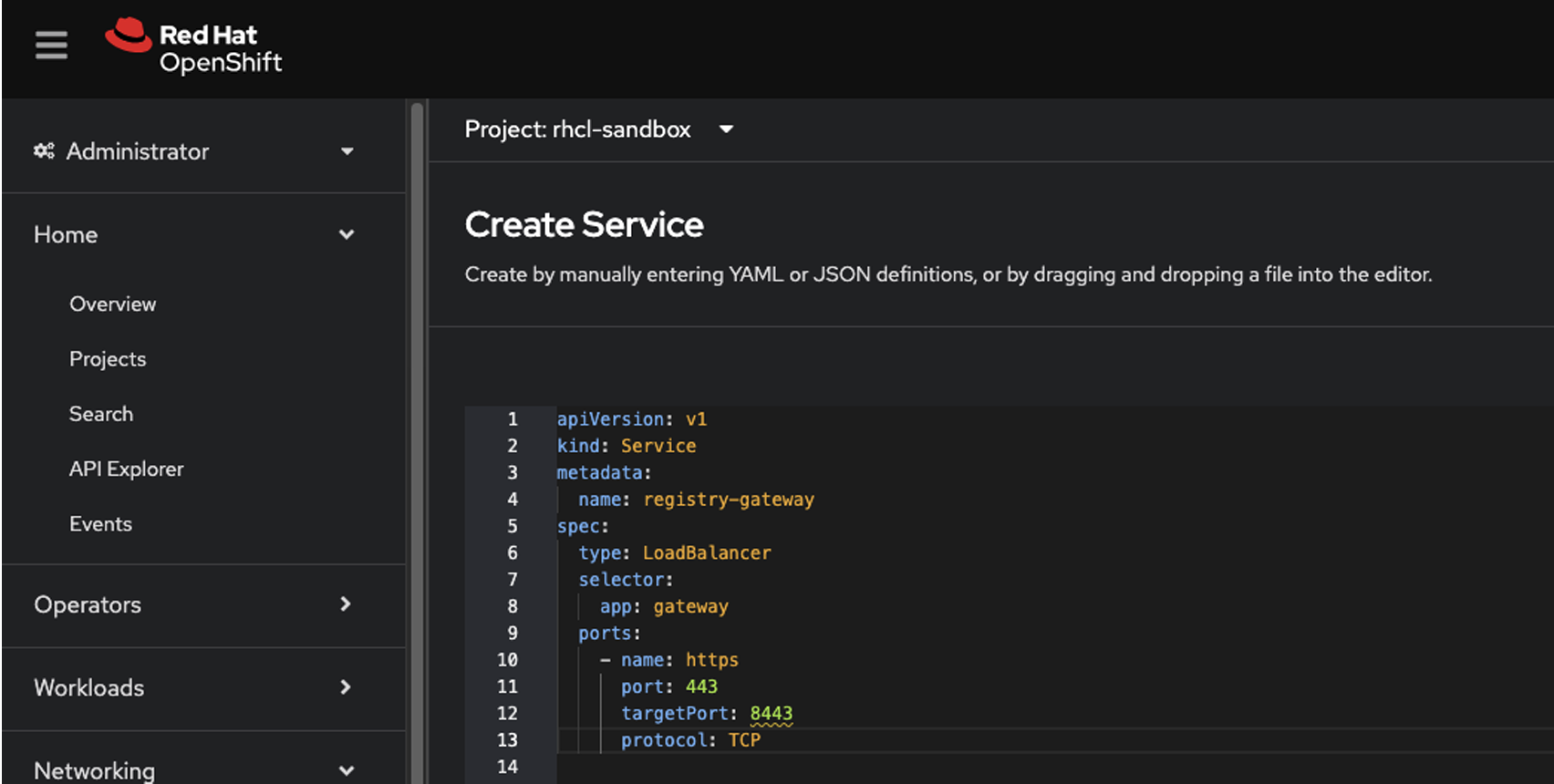
Task: Click the LoadBalancer type value
Action: click(707, 553)
